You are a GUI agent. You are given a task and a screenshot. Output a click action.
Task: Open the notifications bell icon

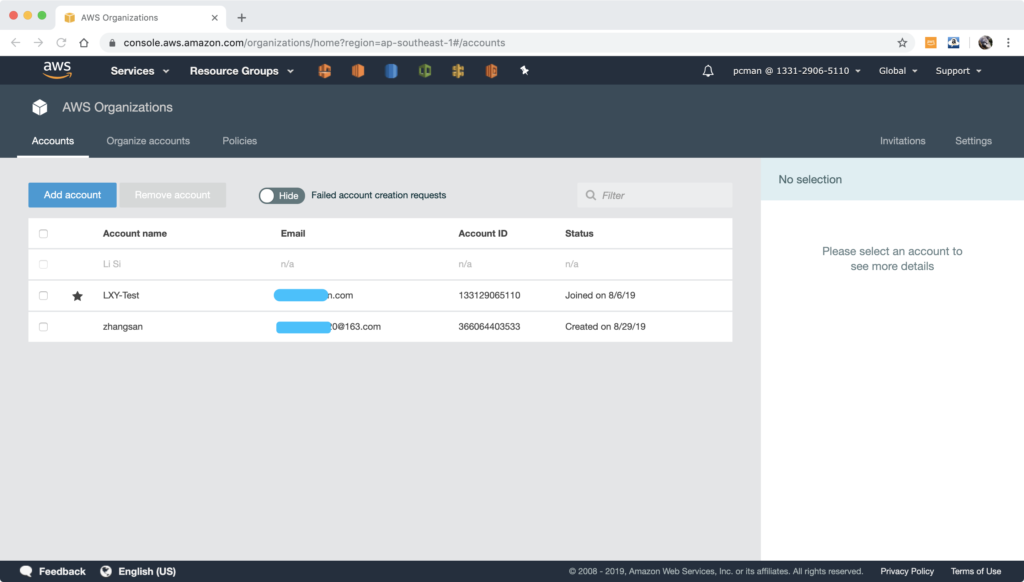(708, 71)
